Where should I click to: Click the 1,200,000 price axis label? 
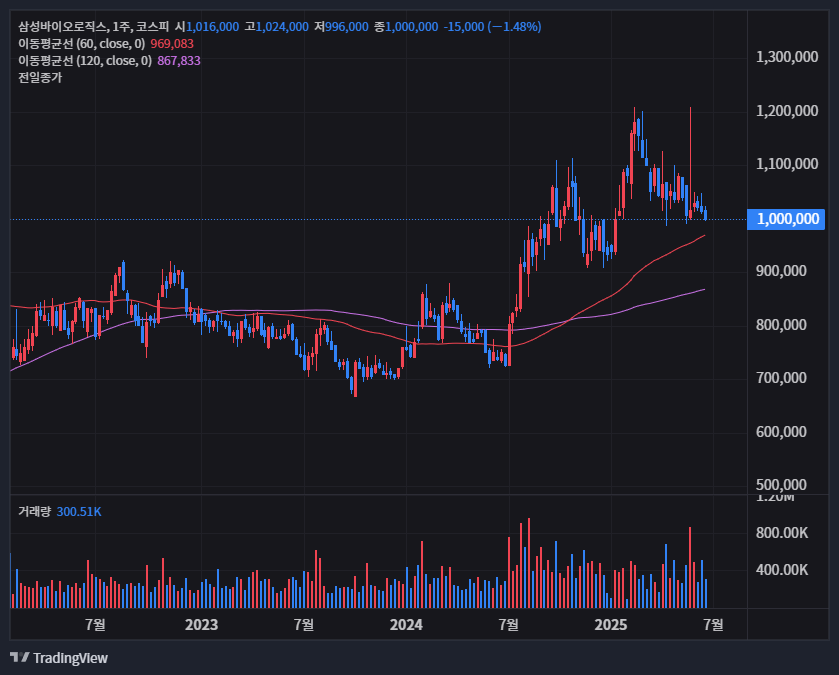pos(787,111)
